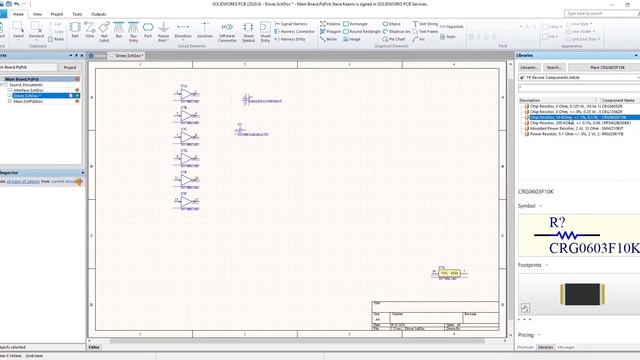Open the Power Port tool

pos(163,32)
